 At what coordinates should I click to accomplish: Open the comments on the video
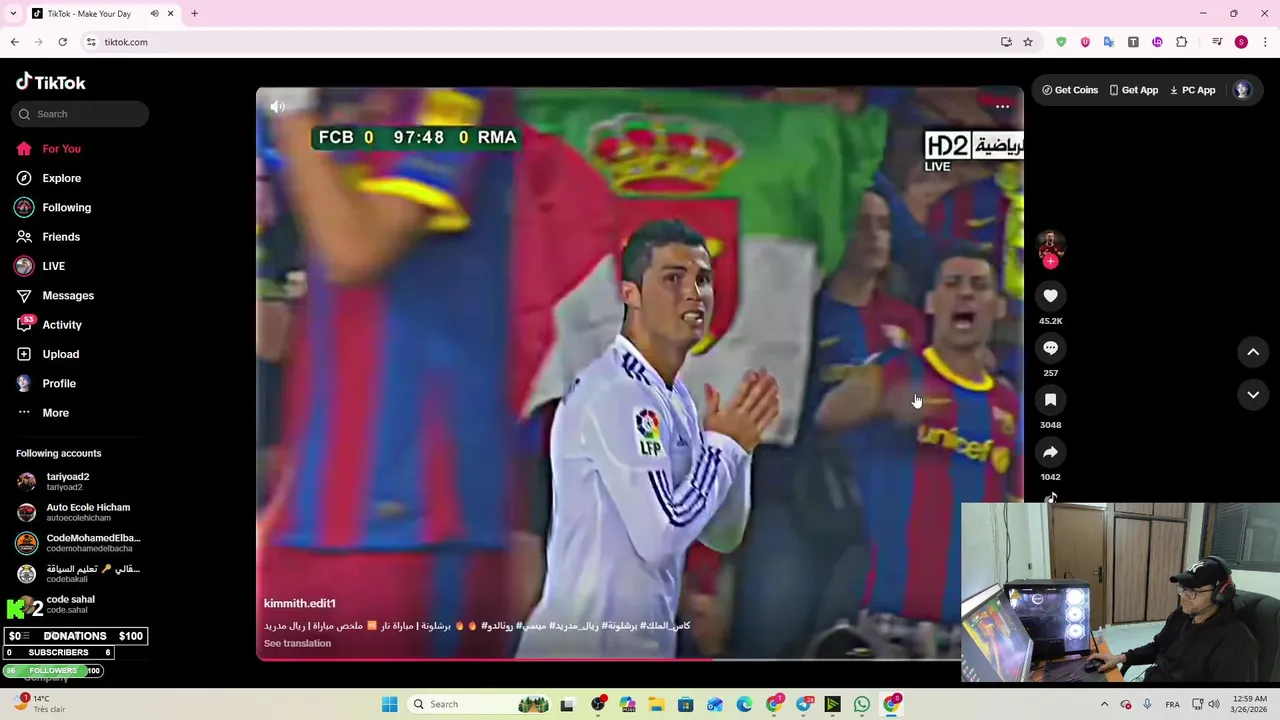(x=1050, y=348)
